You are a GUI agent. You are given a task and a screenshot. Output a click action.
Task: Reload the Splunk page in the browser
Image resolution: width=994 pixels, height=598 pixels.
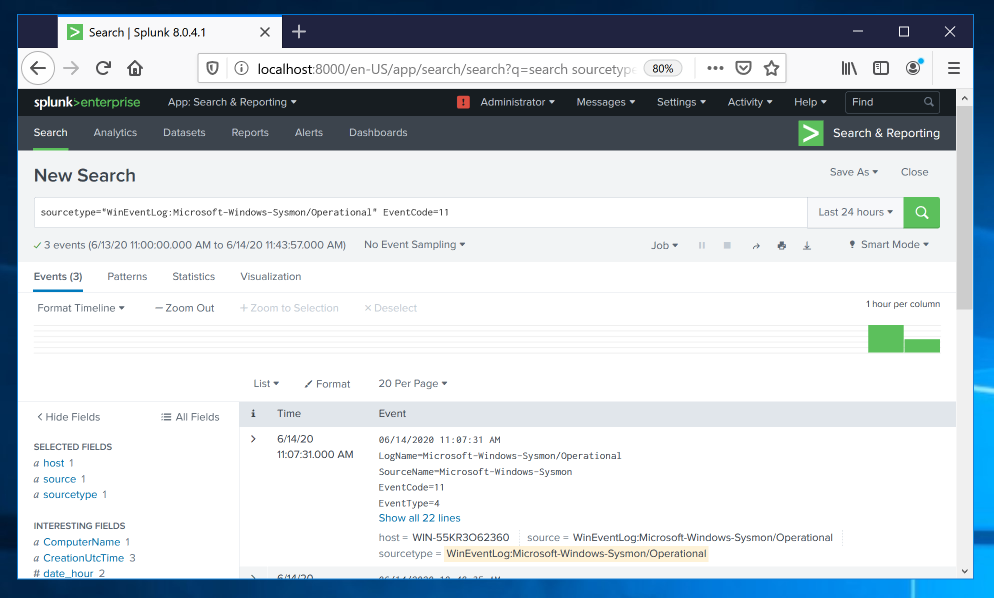point(102,68)
